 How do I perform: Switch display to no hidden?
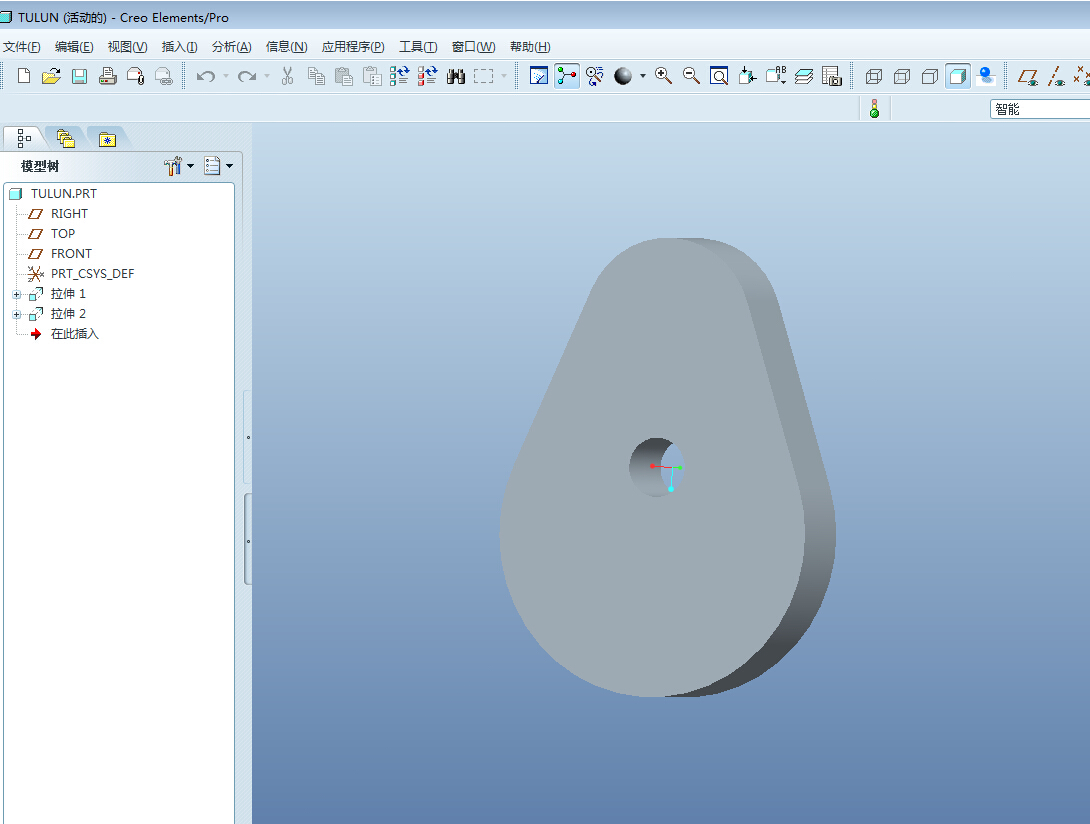tap(929, 76)
